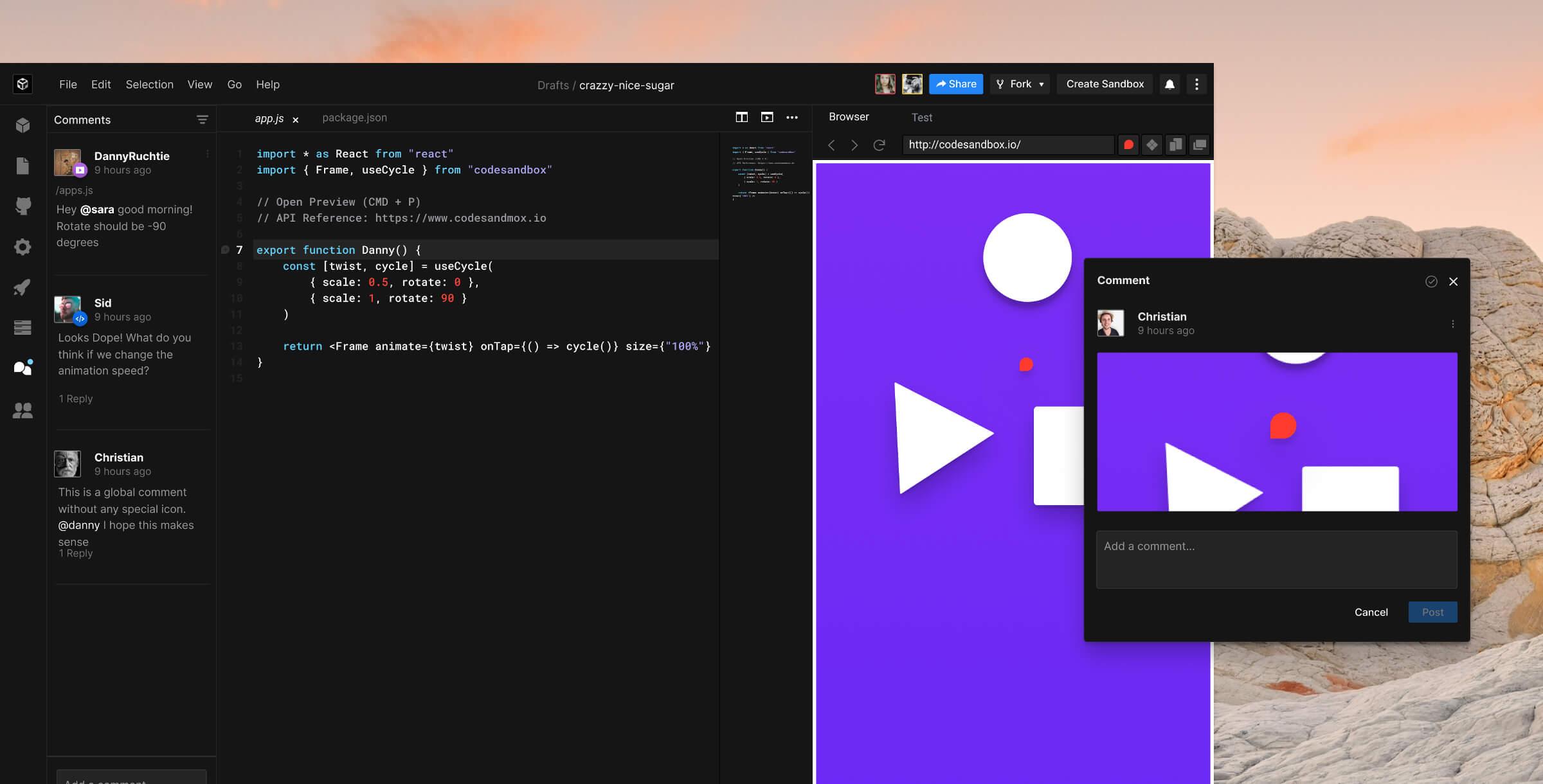This screenshot has width=1543, height=784.
Task: Open the Server Control panel
Action: (x=23, y=328)
